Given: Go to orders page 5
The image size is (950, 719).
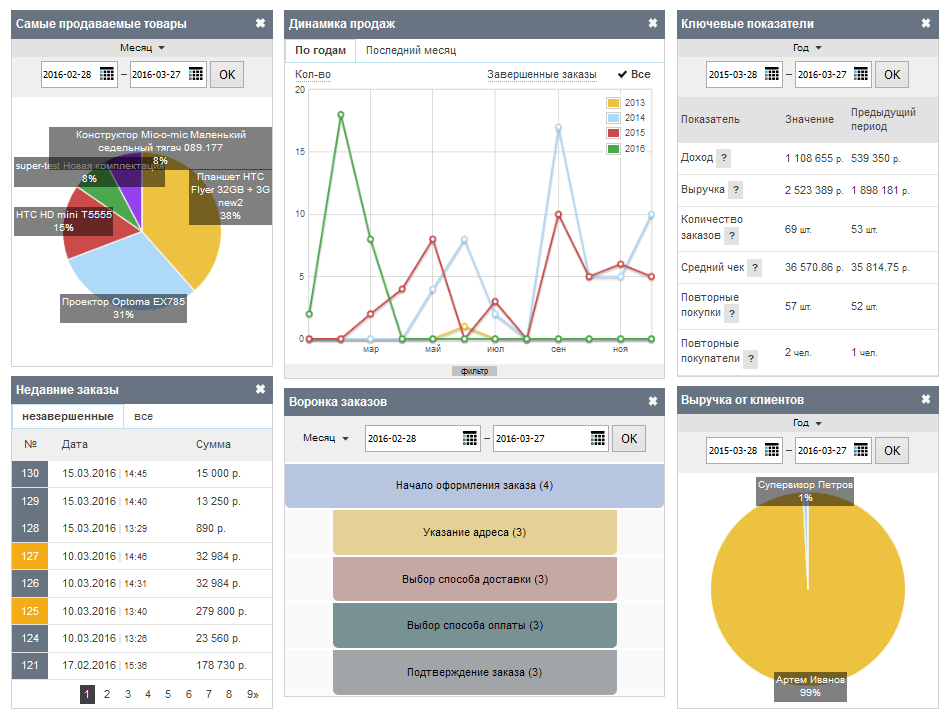Looking at the screenshot, I should [168, 694].
